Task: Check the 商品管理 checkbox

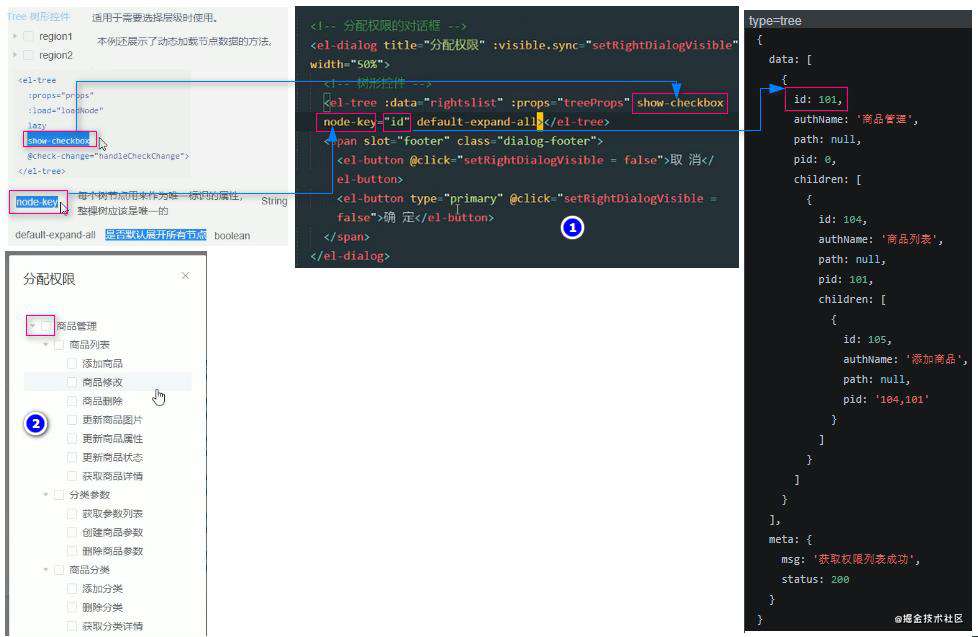Action: tap(46, 326)
